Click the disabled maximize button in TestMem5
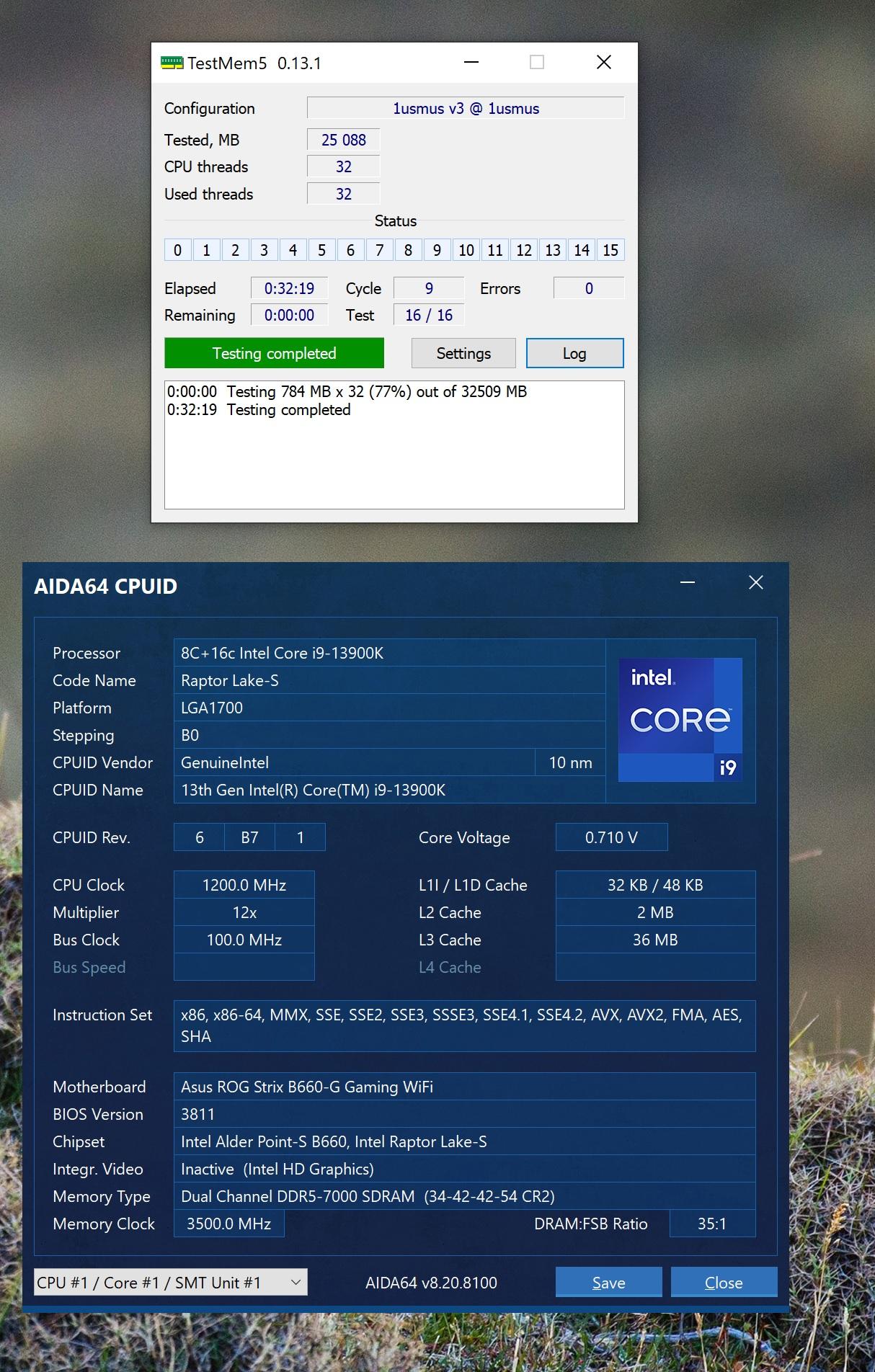The image size is (875, 1372). coord(537,63)
